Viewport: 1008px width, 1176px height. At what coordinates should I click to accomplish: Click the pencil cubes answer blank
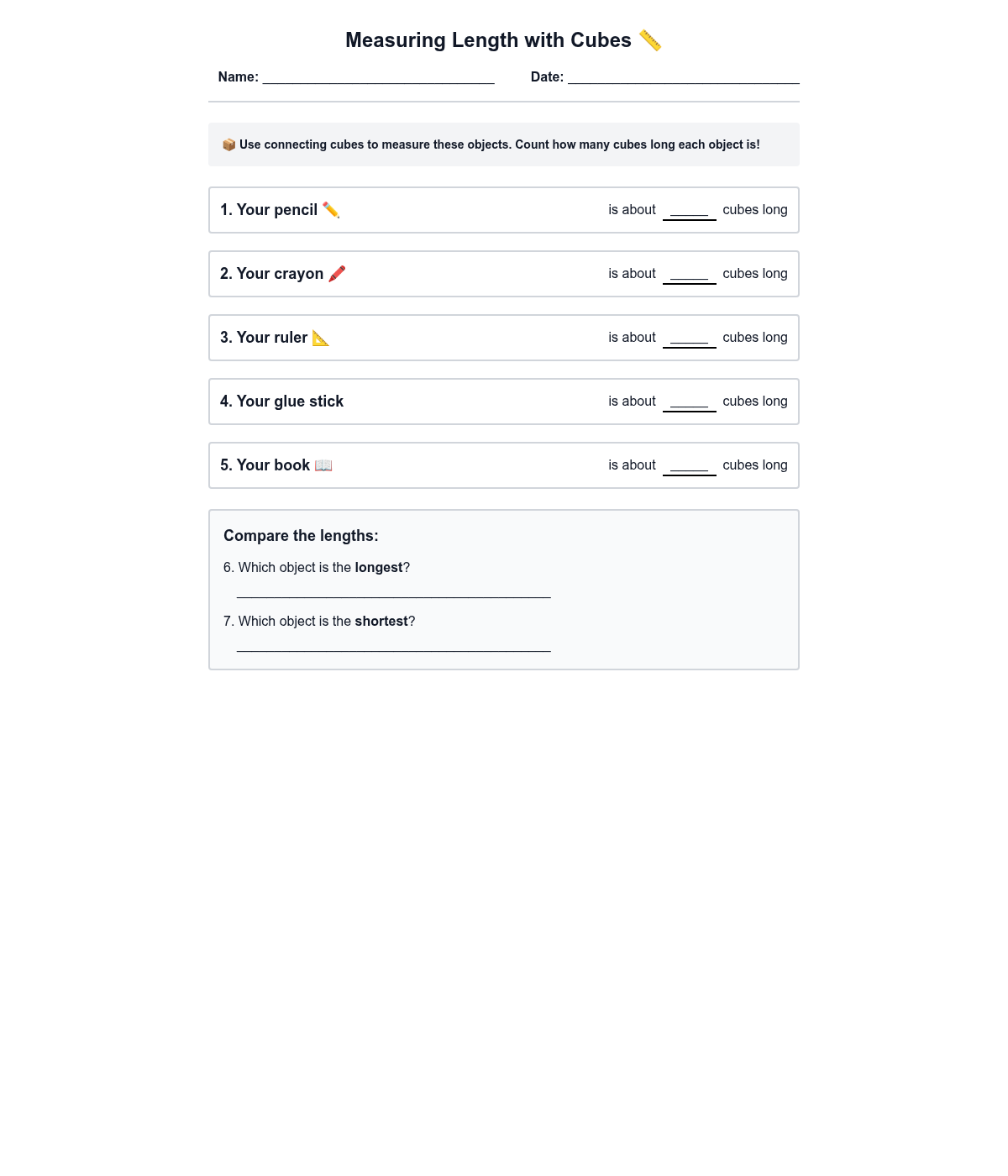(x=689, y=211)
